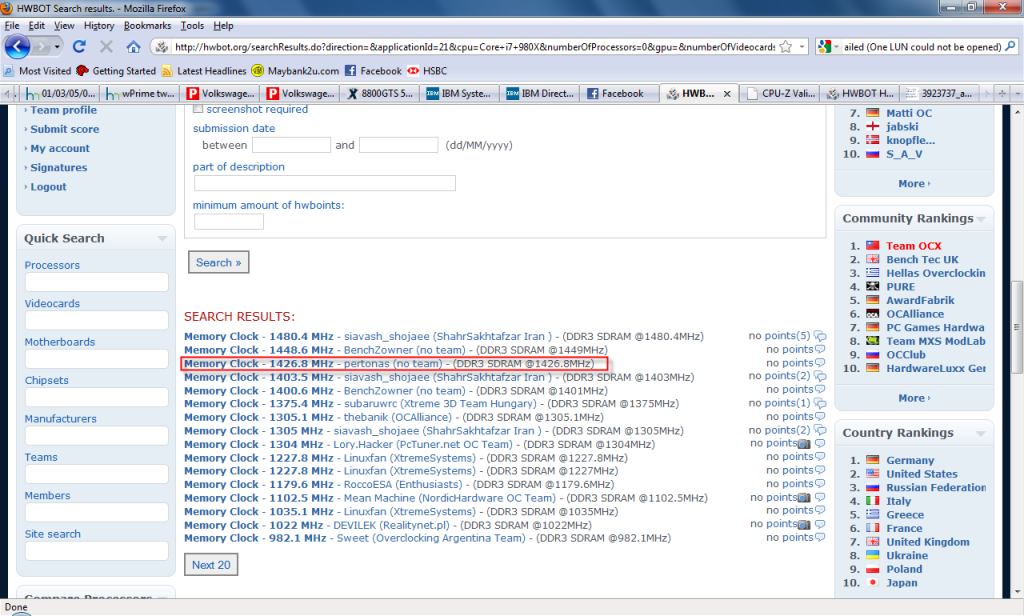This screenshot has width=1024, height=616.
Task: Open comments bubble for 1480.4 MHz result
Action: point(820,336)
